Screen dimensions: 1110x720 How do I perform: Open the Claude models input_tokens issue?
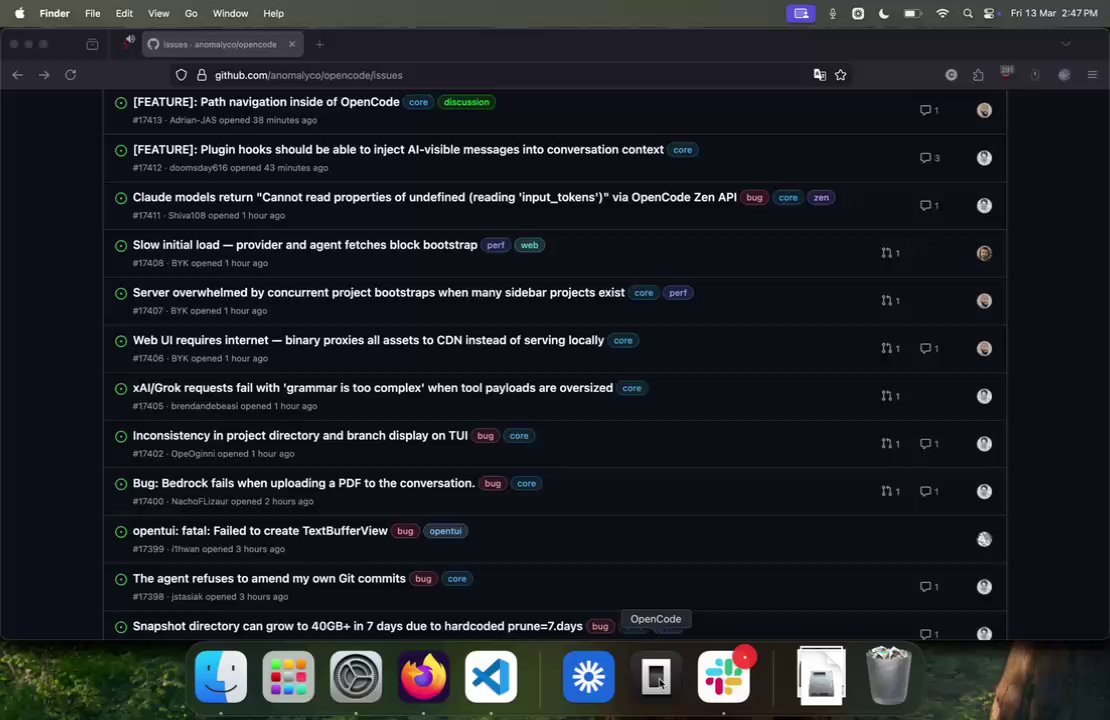point(435,198)
